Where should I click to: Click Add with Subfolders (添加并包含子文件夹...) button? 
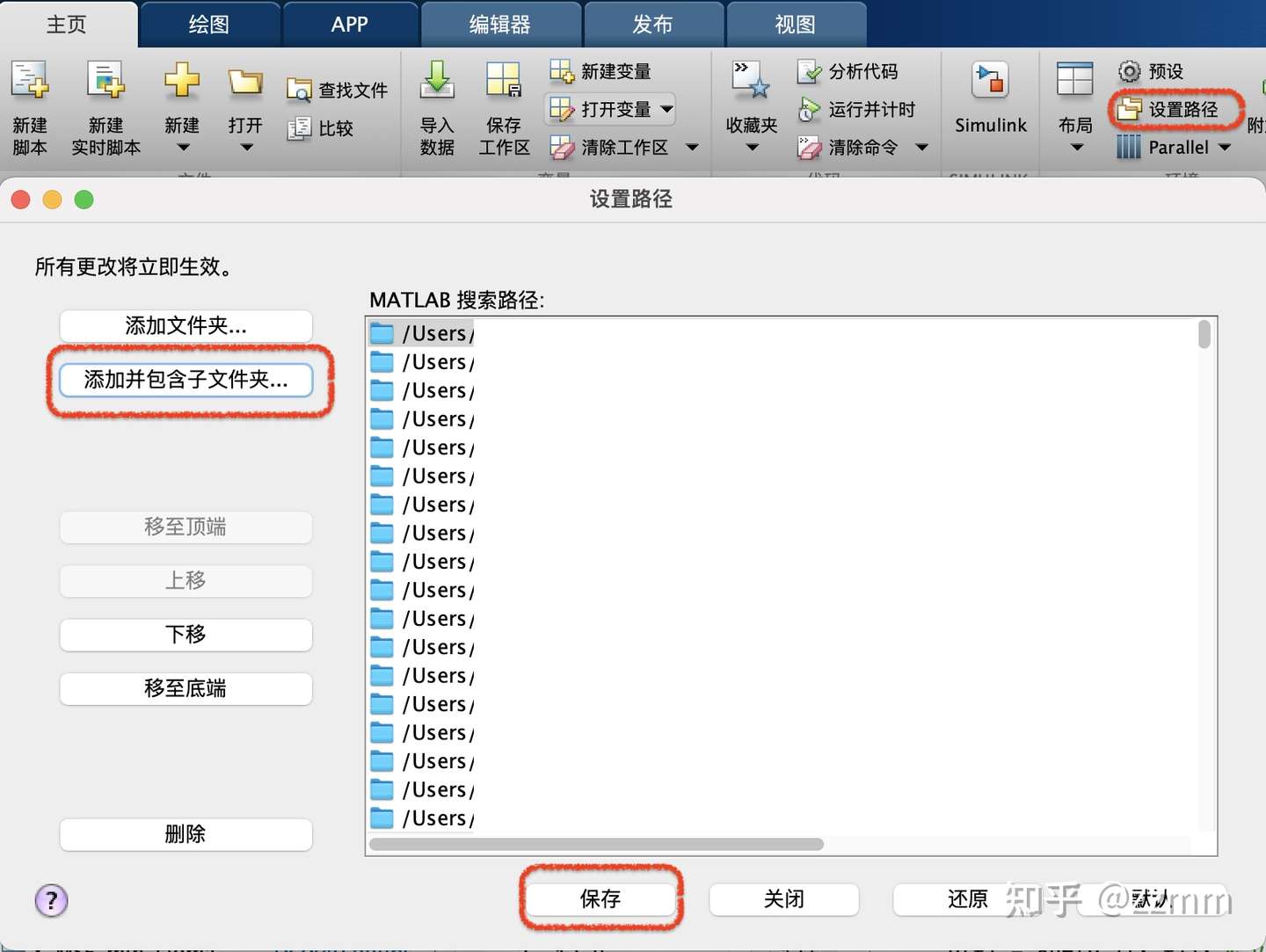(186, 380)
